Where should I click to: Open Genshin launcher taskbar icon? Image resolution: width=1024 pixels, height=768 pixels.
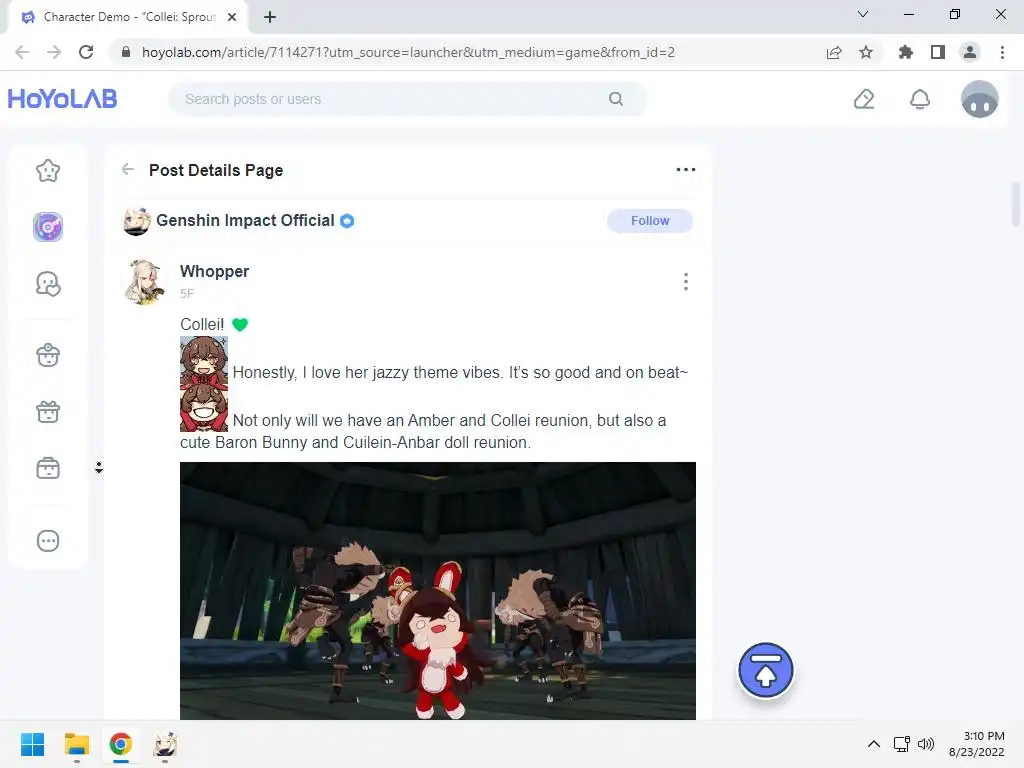point(165,744)
